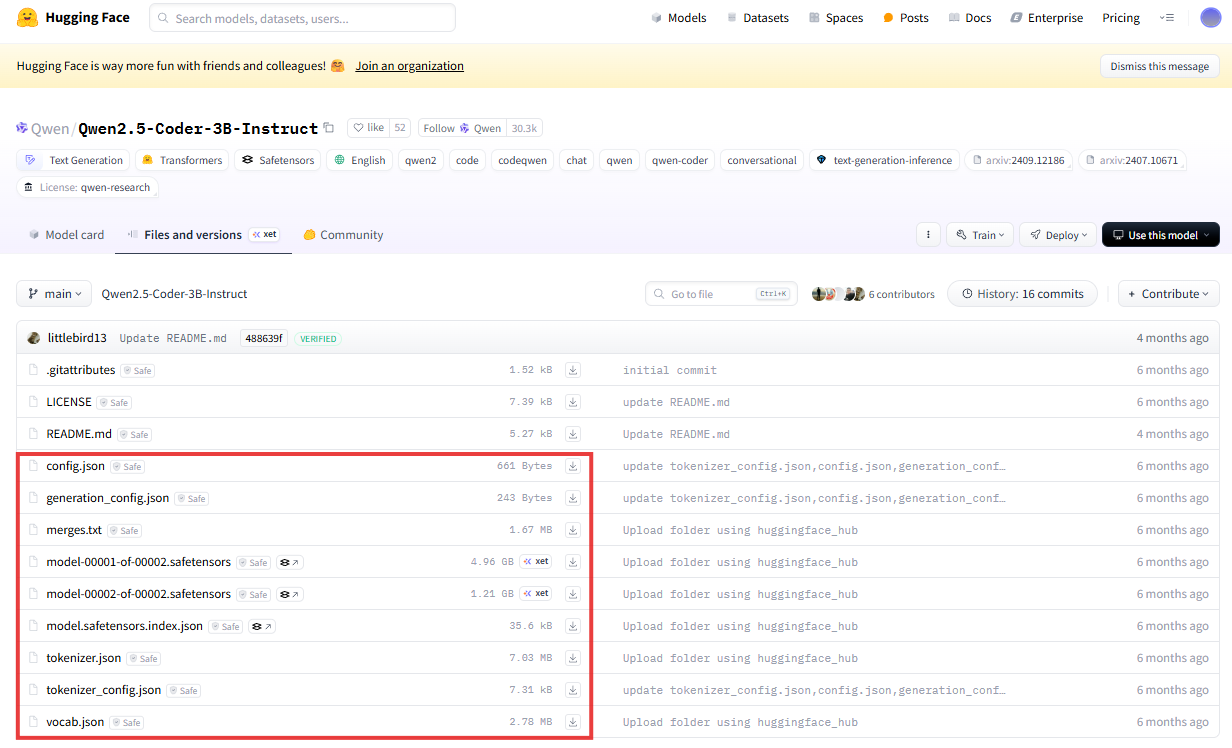Open the tokenizer.json file
Viewport: 1232px width, 748px height.
[83, 658]
